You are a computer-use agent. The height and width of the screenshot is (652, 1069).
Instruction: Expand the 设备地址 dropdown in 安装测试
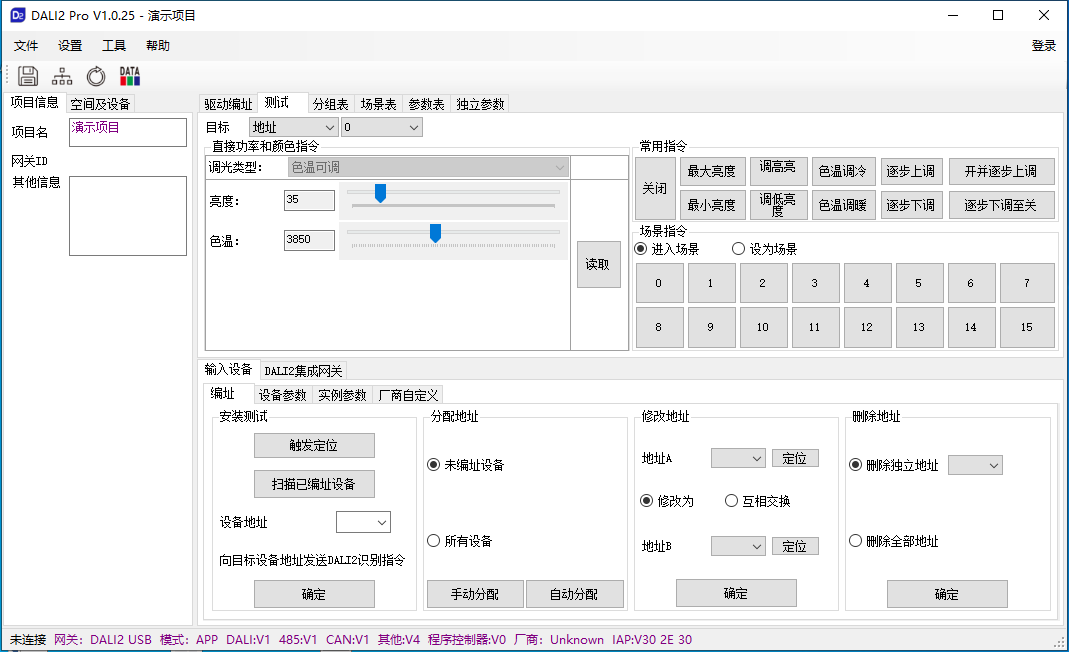[363, 521]
